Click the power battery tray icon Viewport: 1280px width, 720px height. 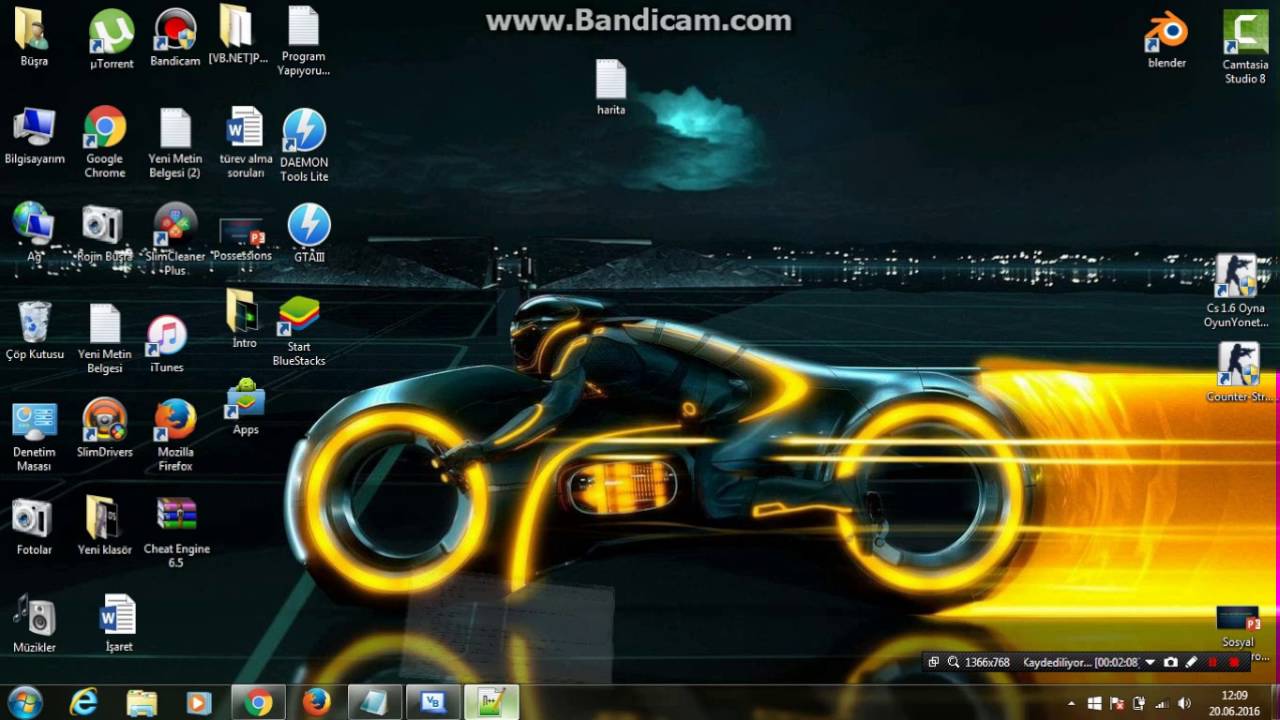[x=1139, y=704]
